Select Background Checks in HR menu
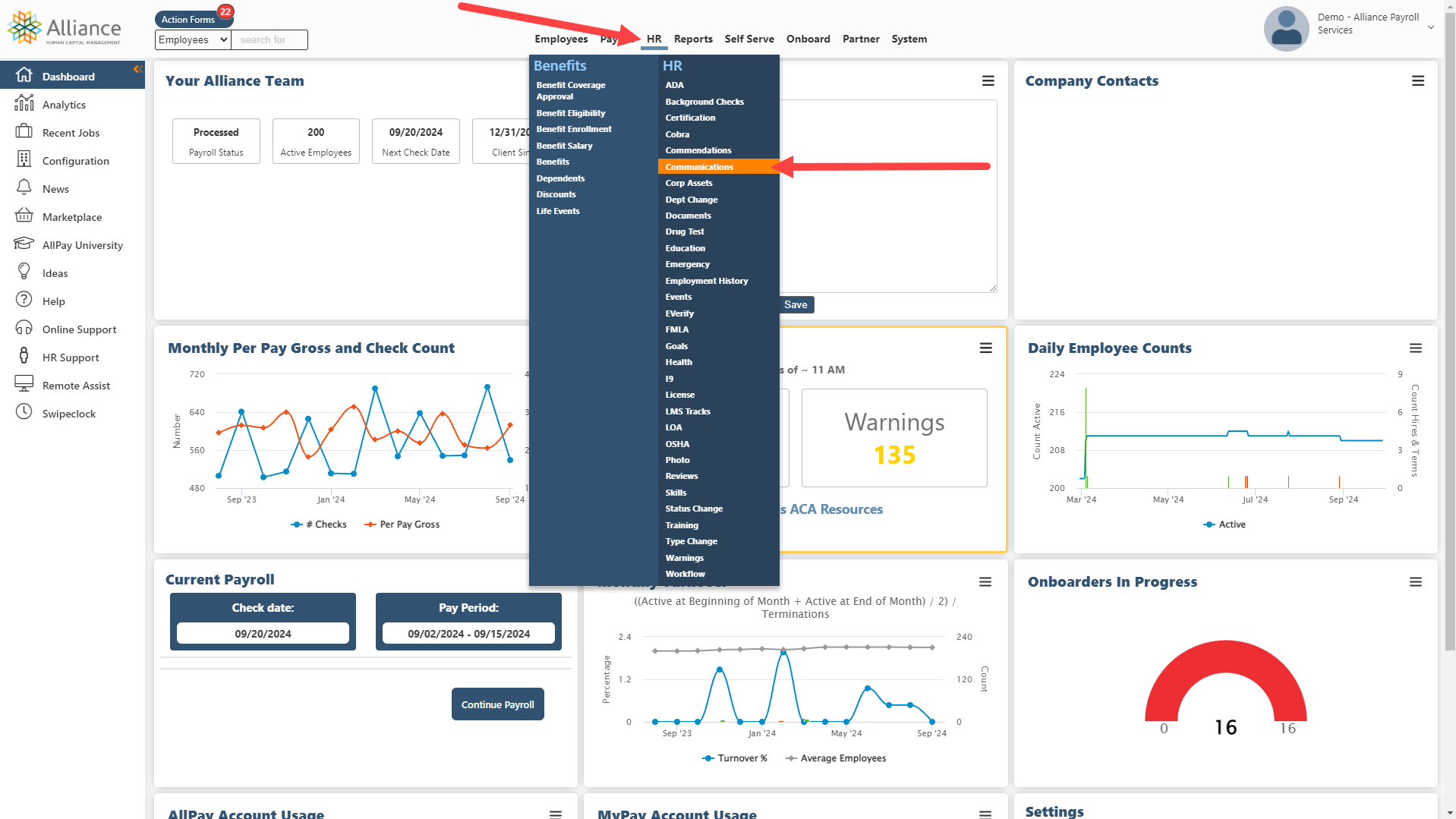This screenshot has width=1456, height=819. pyautogui.click(x=704, y=102)
